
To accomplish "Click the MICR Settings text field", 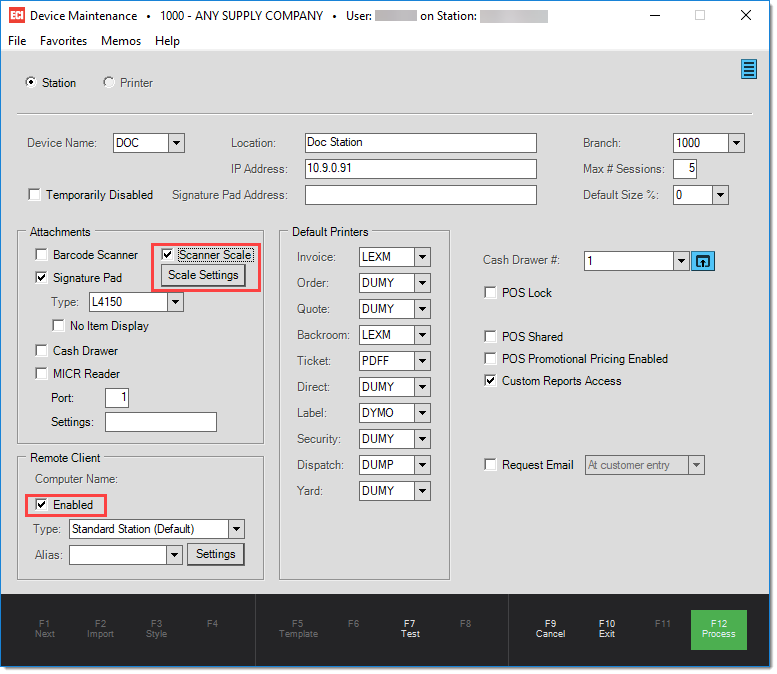I will (x=162, y=424).
